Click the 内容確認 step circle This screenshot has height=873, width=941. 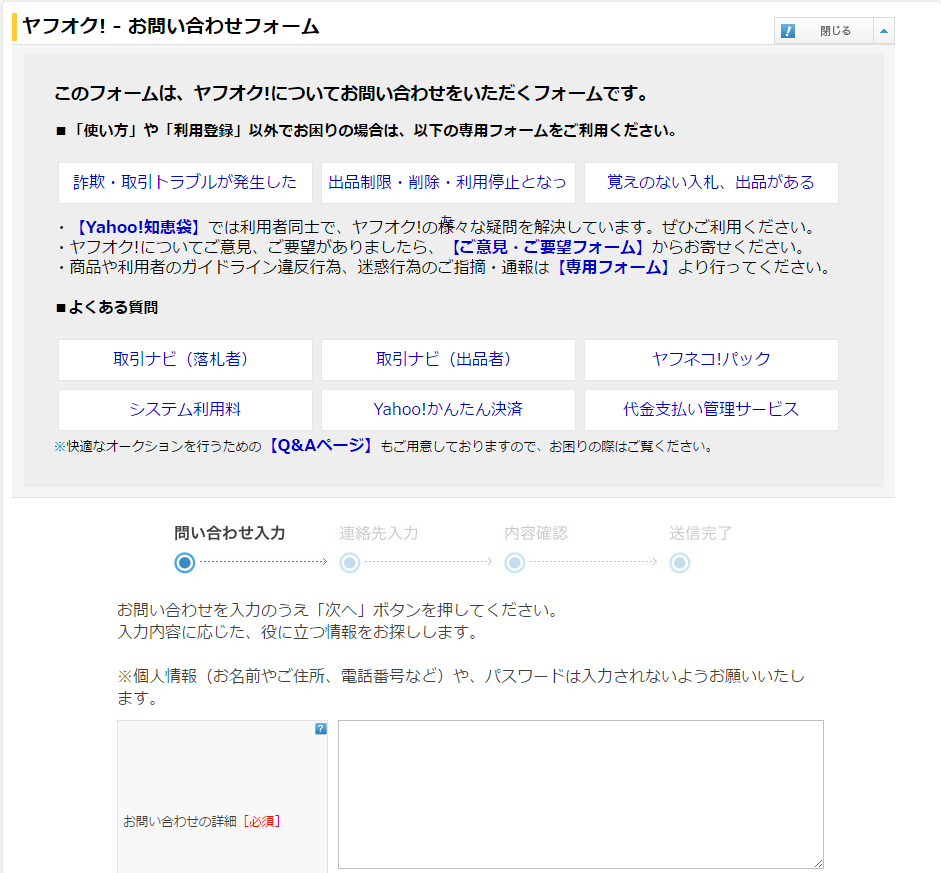click(515, 563)
